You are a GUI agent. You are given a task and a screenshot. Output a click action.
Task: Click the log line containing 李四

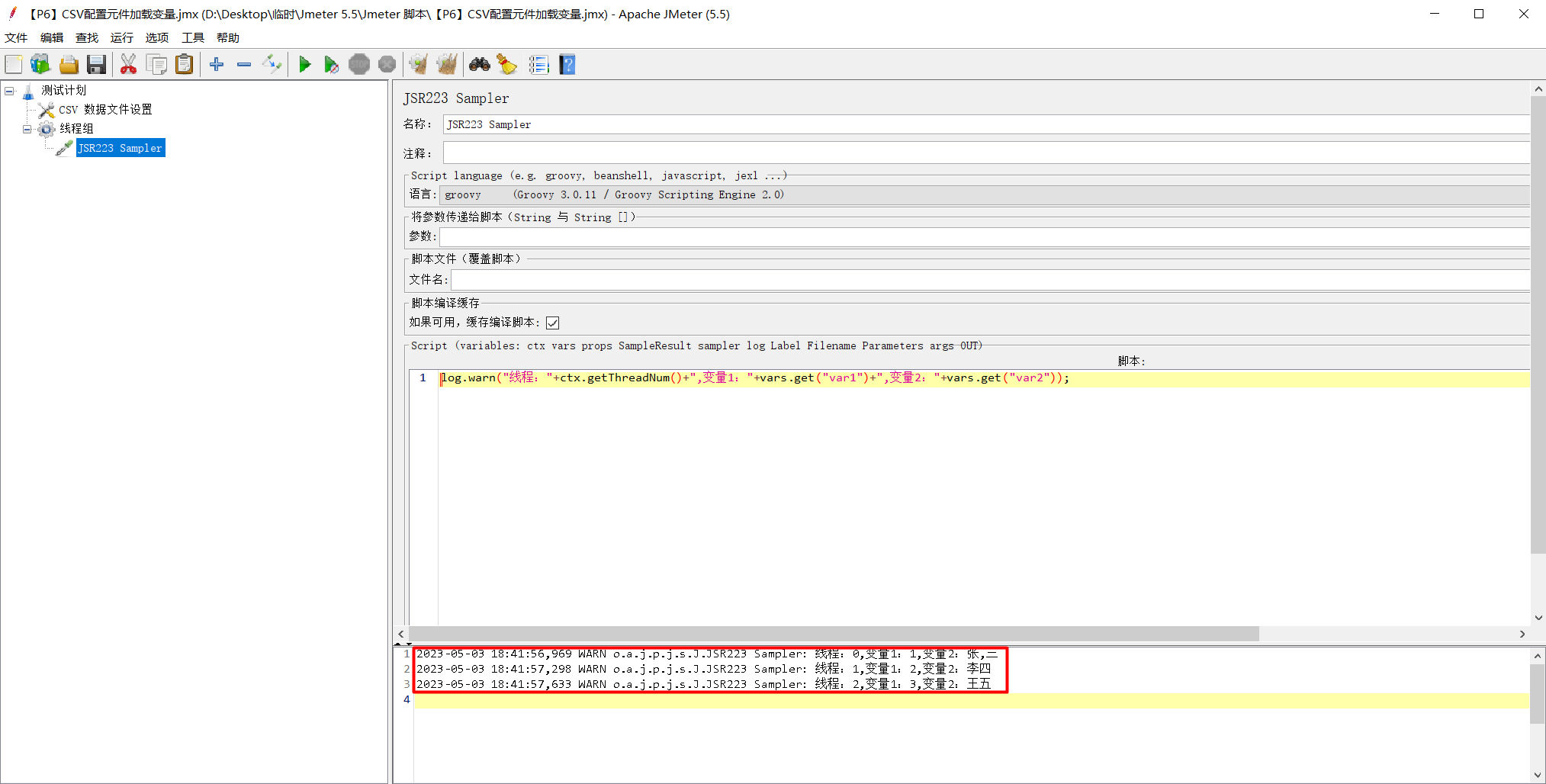[703, 670]
